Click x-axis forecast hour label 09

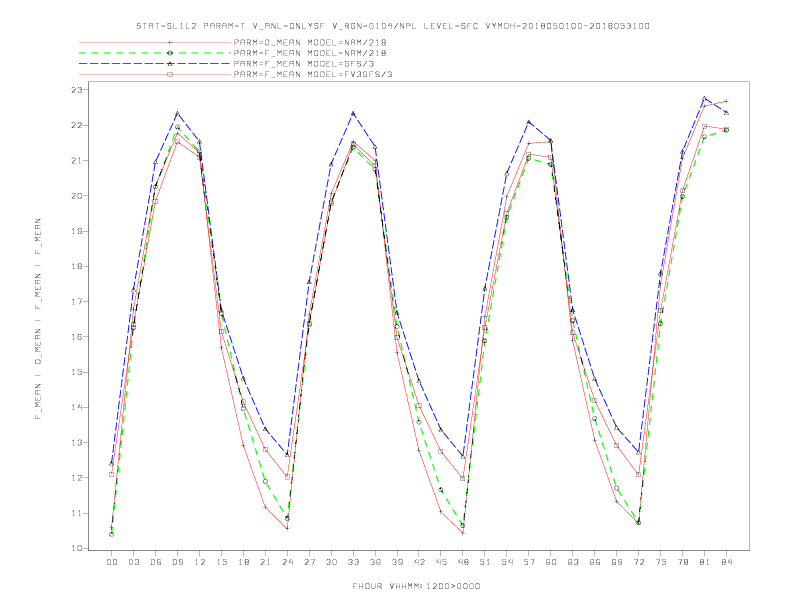pyautogui.click(x=177, y=562)
